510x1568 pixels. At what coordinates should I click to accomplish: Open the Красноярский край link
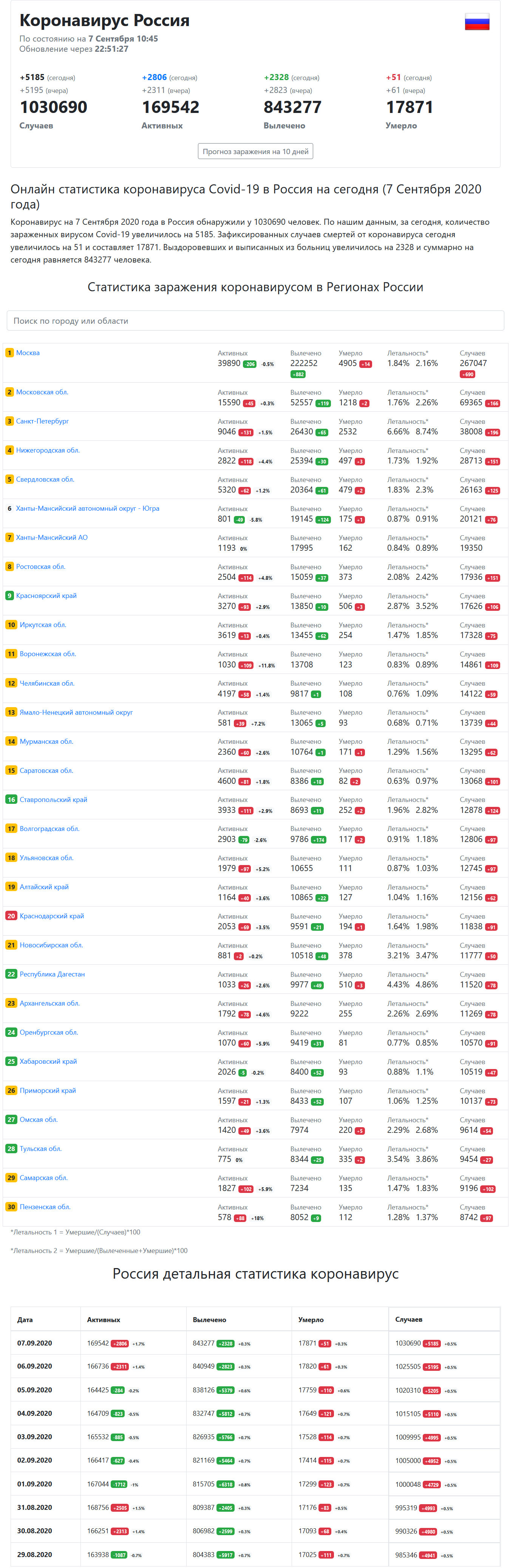[46, 596]
